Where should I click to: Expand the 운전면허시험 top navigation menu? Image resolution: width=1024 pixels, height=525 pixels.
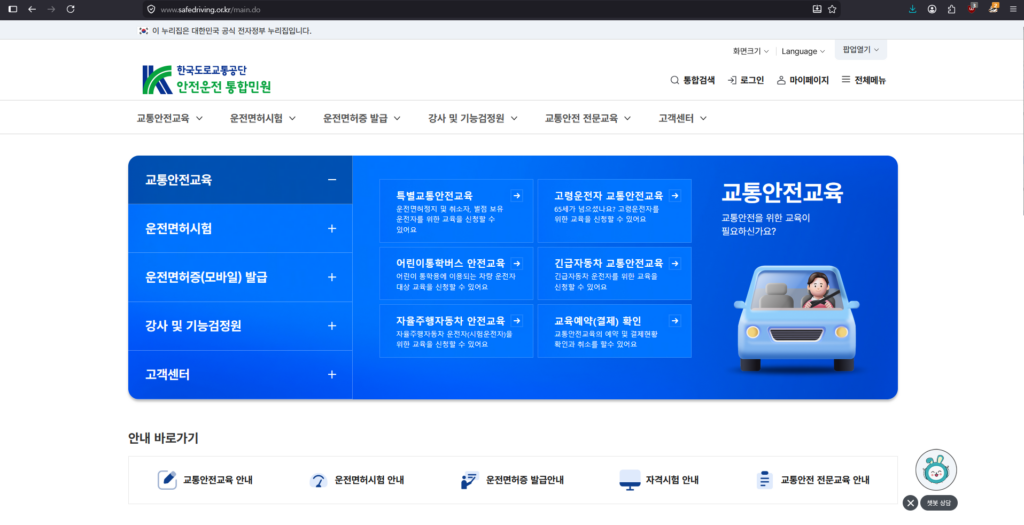(x=263, y=118)
